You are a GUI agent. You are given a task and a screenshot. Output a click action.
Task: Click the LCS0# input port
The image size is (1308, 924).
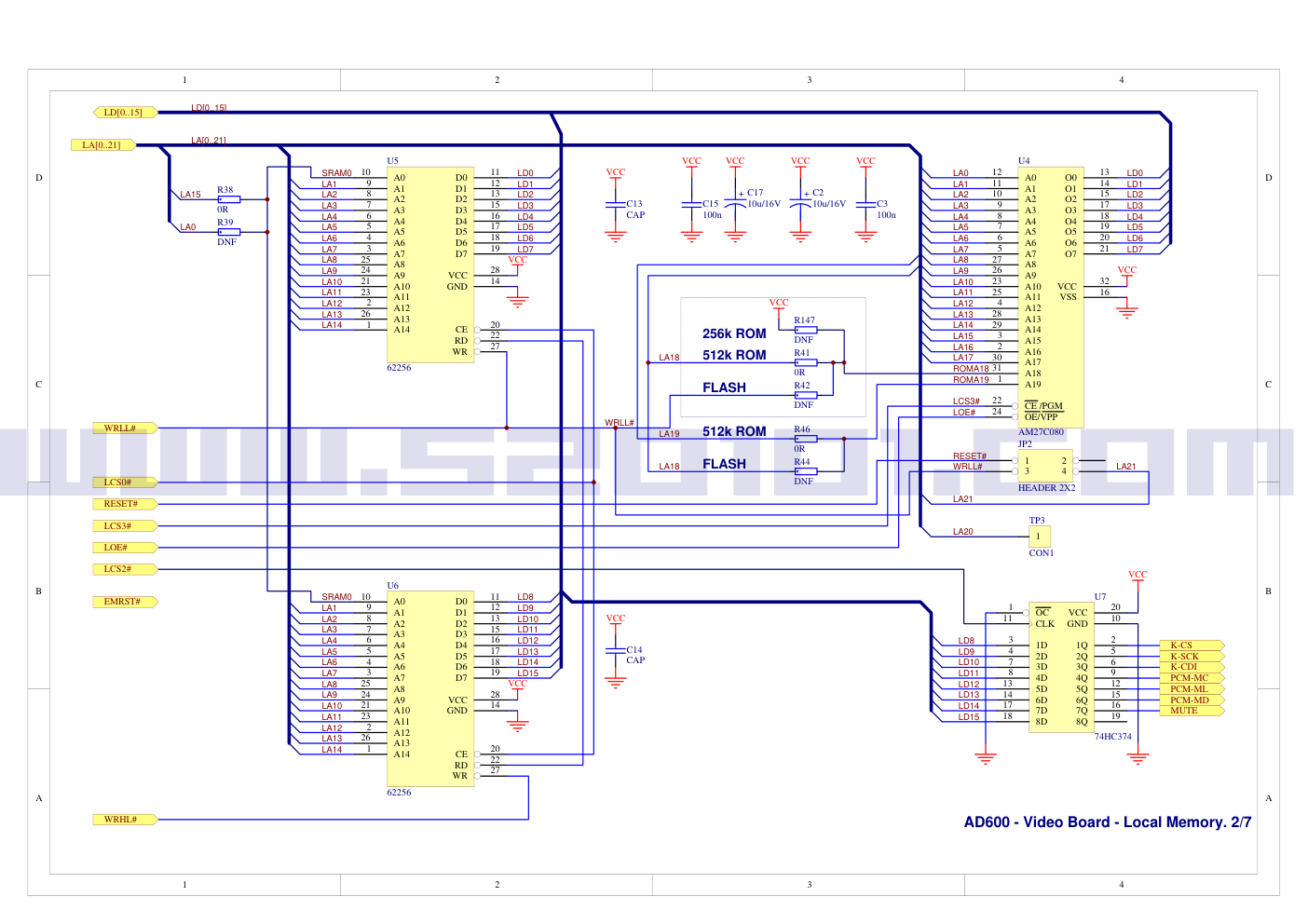click(125, 482)
